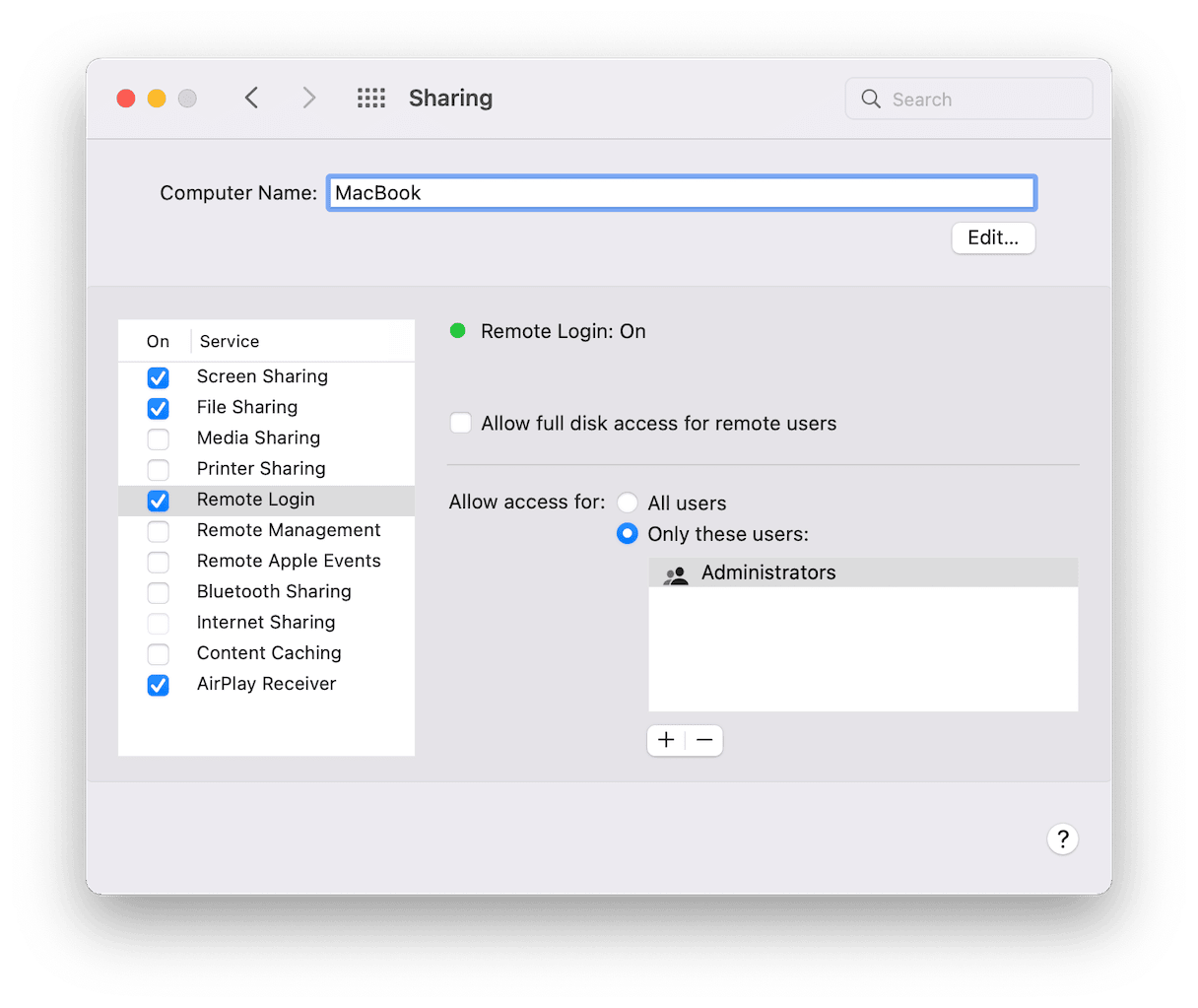This screenshot has height=1008, width=1198.
Task: Add a user with the plus button
Action: 666,740
